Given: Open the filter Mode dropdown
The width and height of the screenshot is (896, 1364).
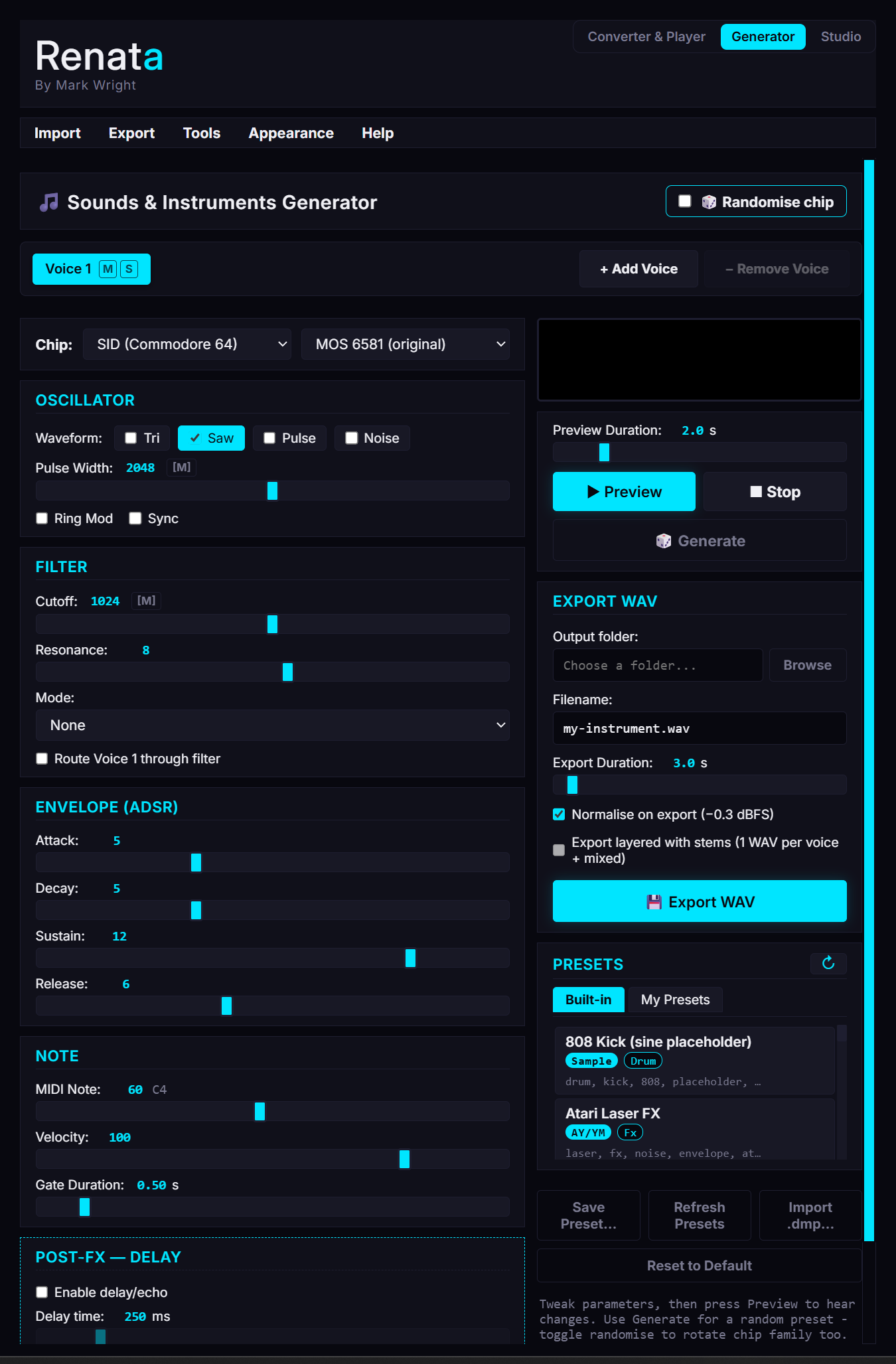Looking at the screenshot, I should click(x=273, y=725).
